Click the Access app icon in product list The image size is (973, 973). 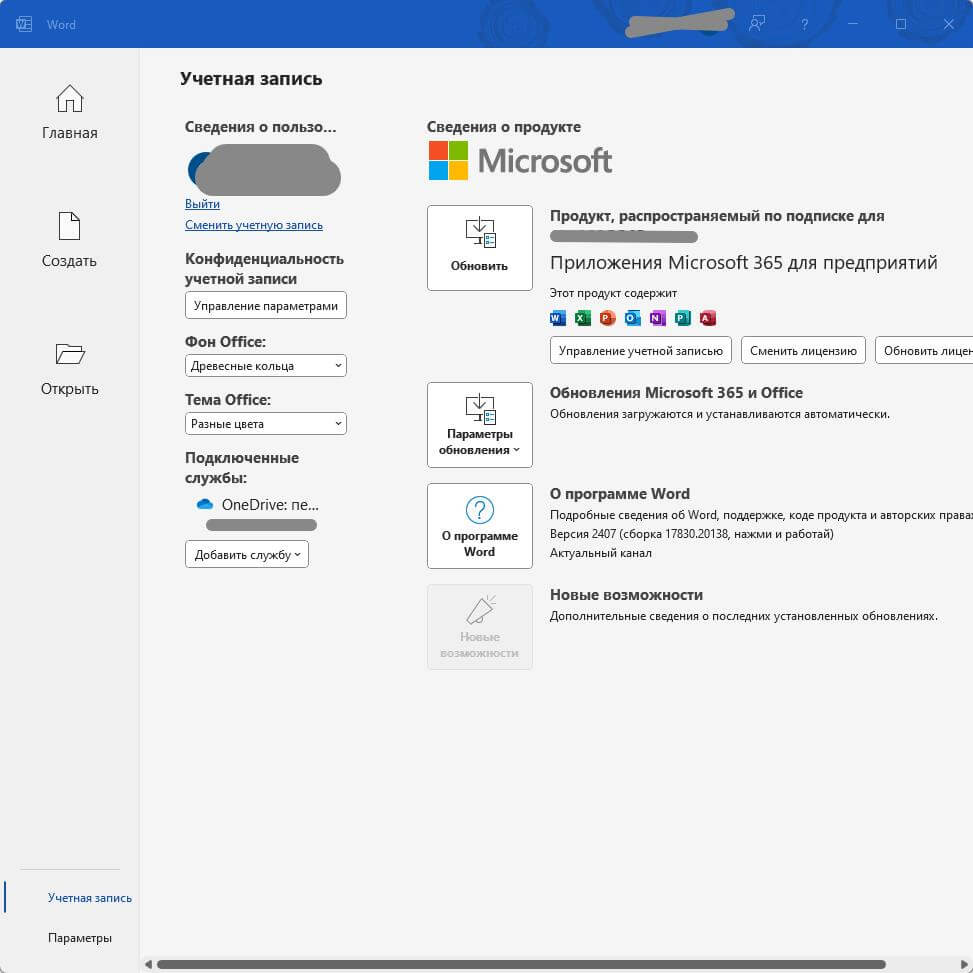707,318
